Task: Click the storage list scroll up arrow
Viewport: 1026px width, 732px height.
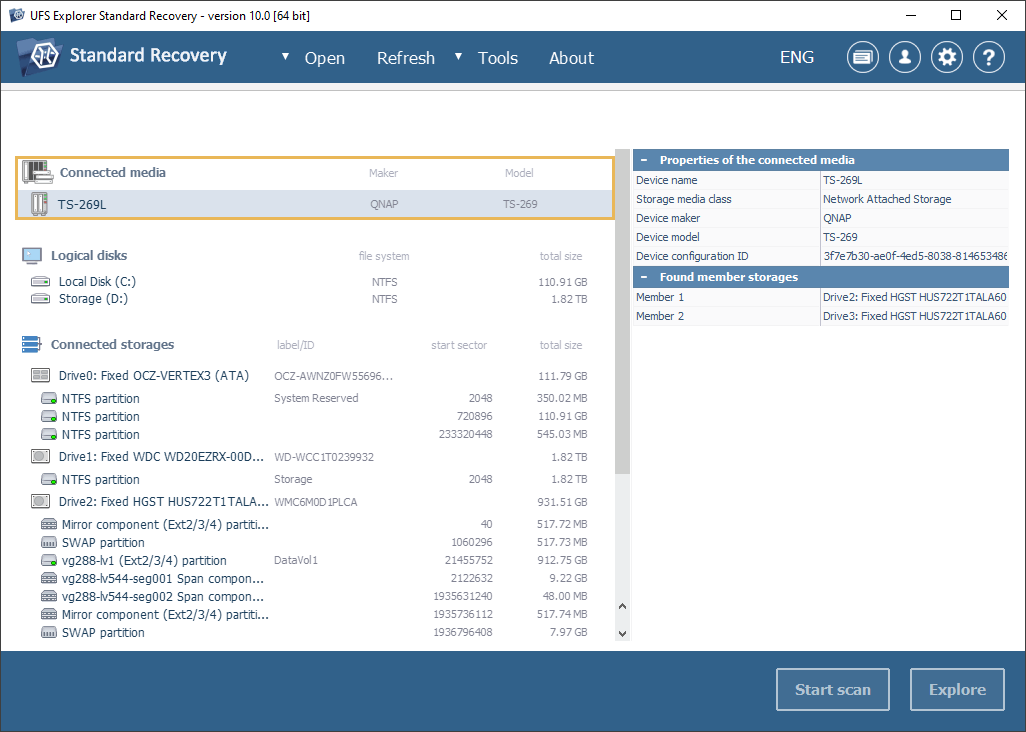Action: tap(622, 606)
